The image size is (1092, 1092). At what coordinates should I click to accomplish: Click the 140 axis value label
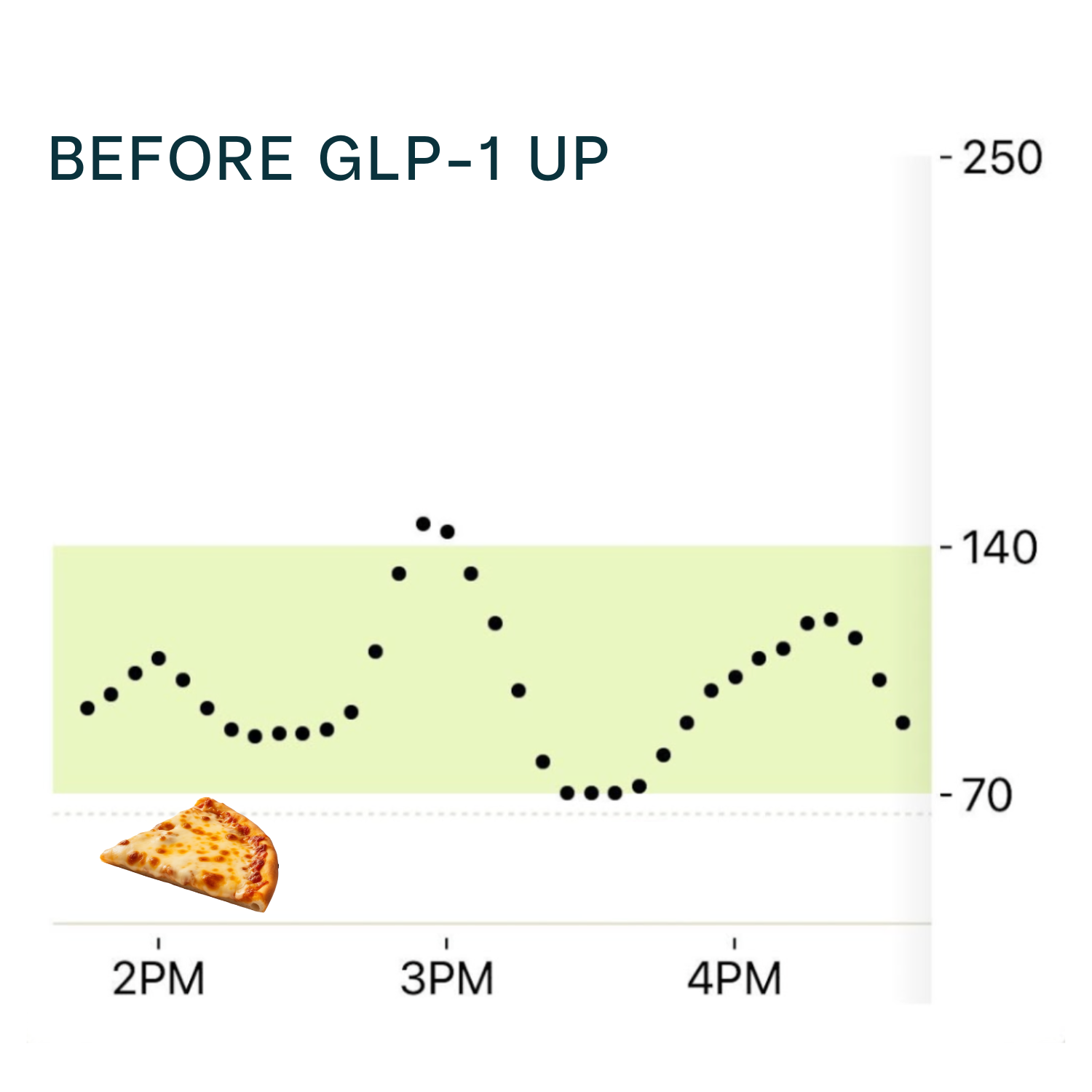tap(1000, 547)
